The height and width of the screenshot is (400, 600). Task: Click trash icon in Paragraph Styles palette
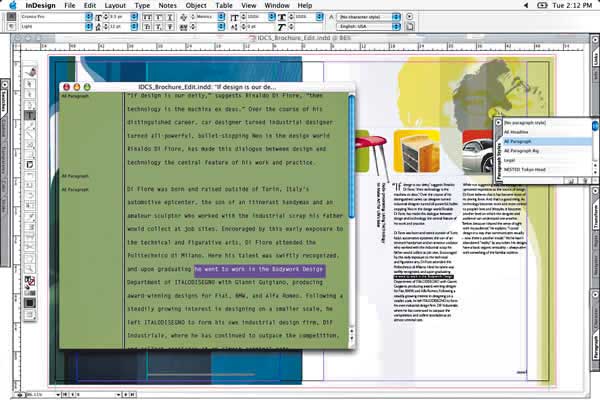pos(585,181)
